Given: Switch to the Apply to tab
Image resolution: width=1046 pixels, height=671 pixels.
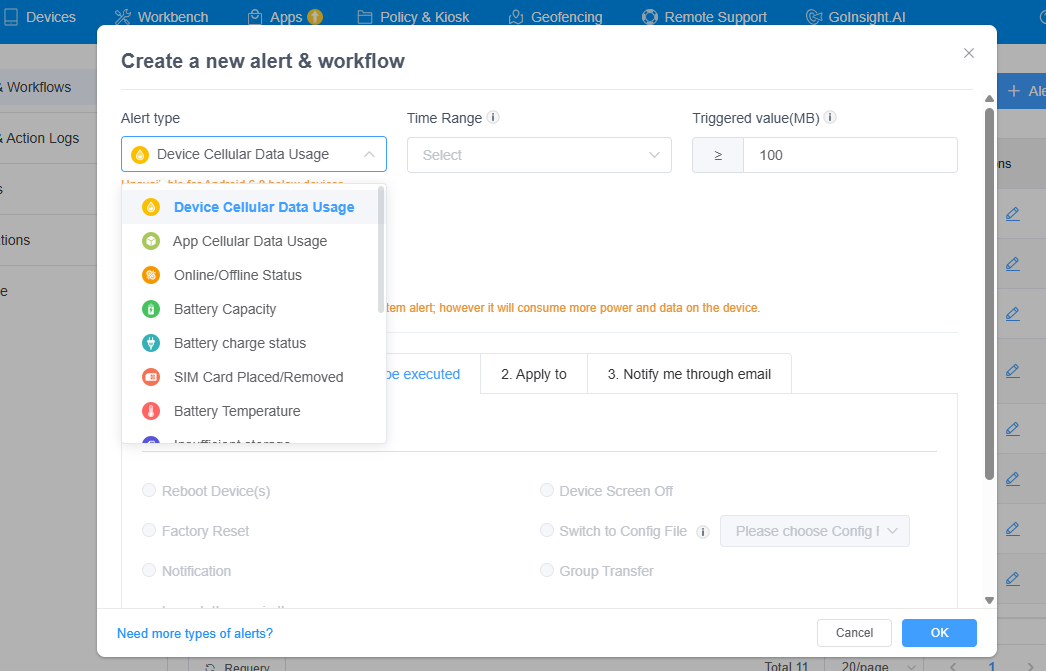Looking at the screenshot, I should click(x=533, y=373).
